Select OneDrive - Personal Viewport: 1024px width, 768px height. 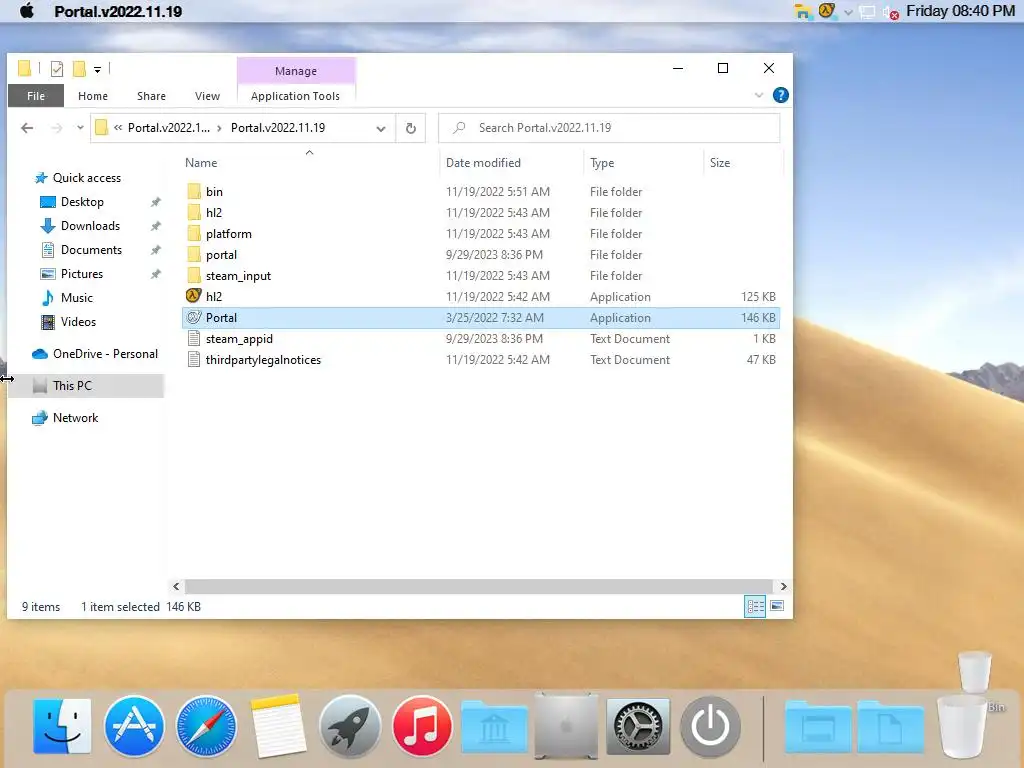point(104,354)
